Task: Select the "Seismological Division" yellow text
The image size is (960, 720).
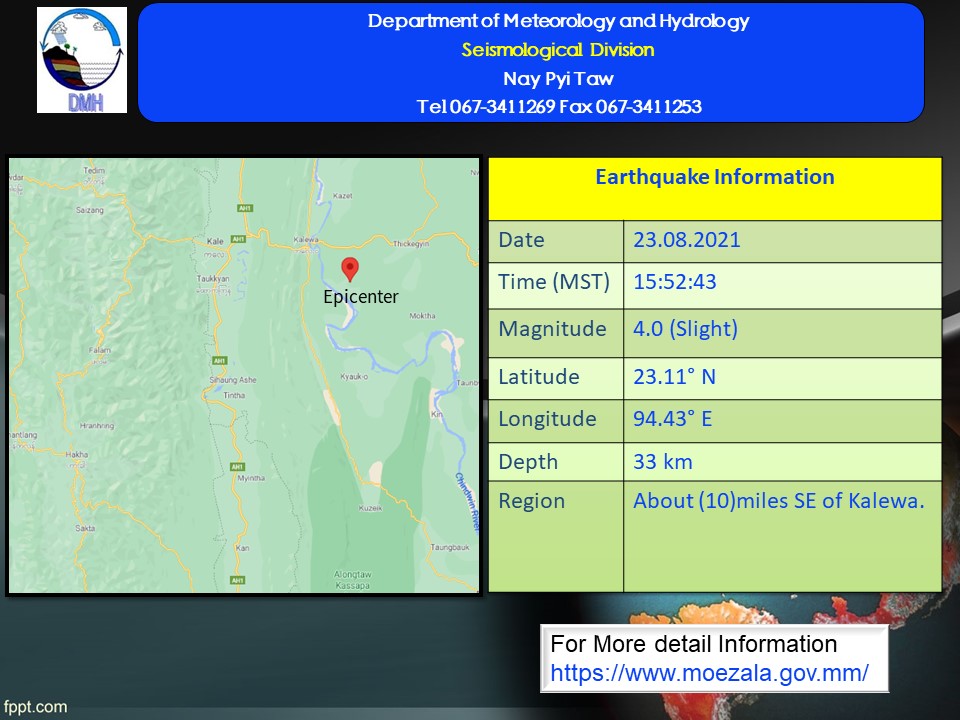Action: coord(558,50)
